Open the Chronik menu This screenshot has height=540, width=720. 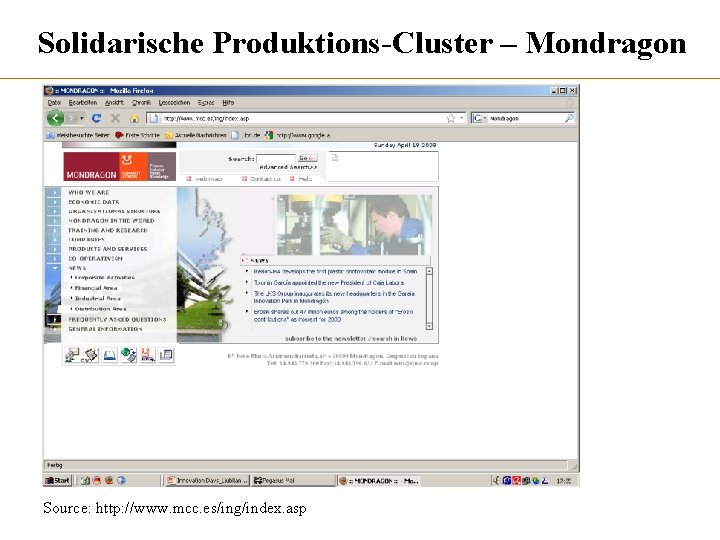(x=141, y=103)
